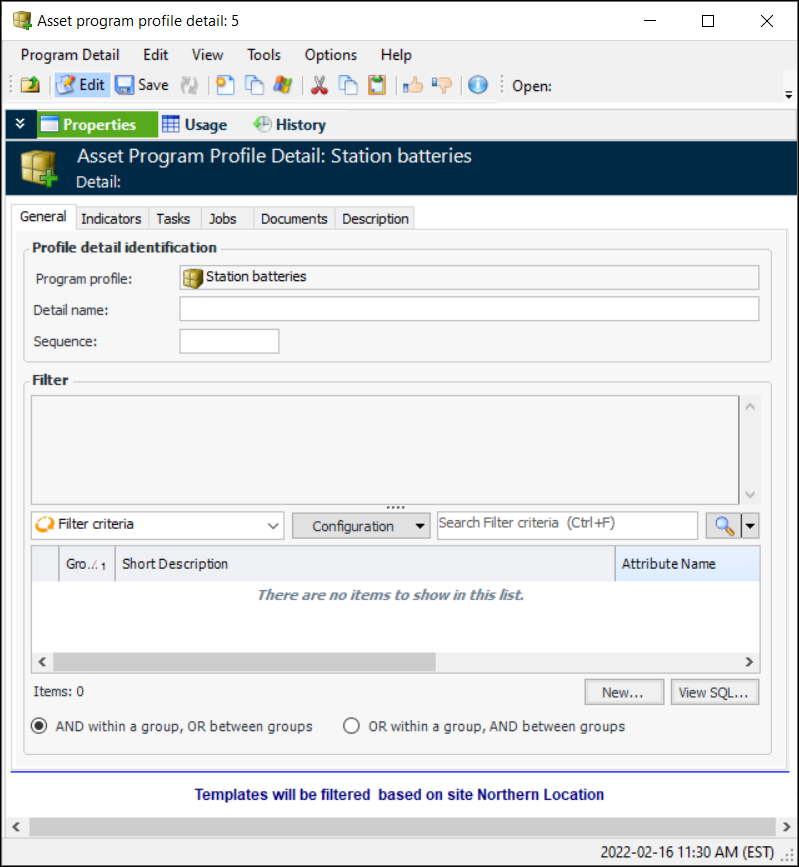Open the Usage view
The image size is (799, 867).
[195, 124]
